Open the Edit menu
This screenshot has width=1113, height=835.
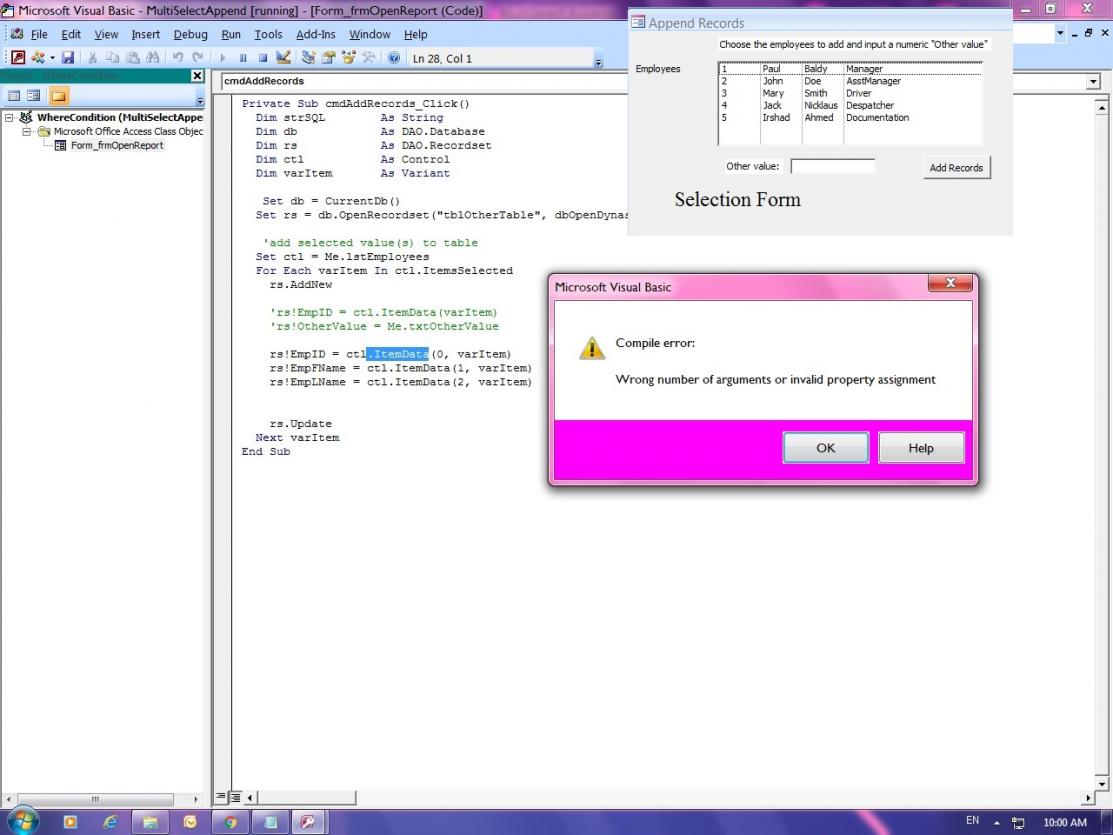[x=71, y=34]
